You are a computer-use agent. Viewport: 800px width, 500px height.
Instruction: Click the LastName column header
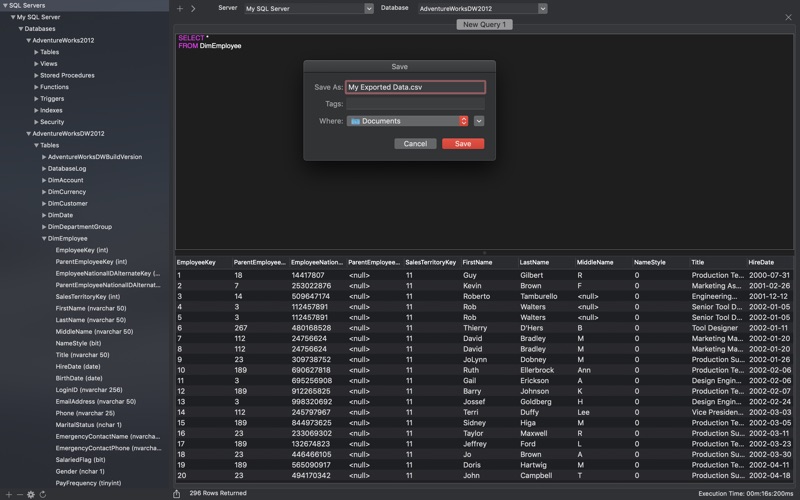tap(534, 262)
